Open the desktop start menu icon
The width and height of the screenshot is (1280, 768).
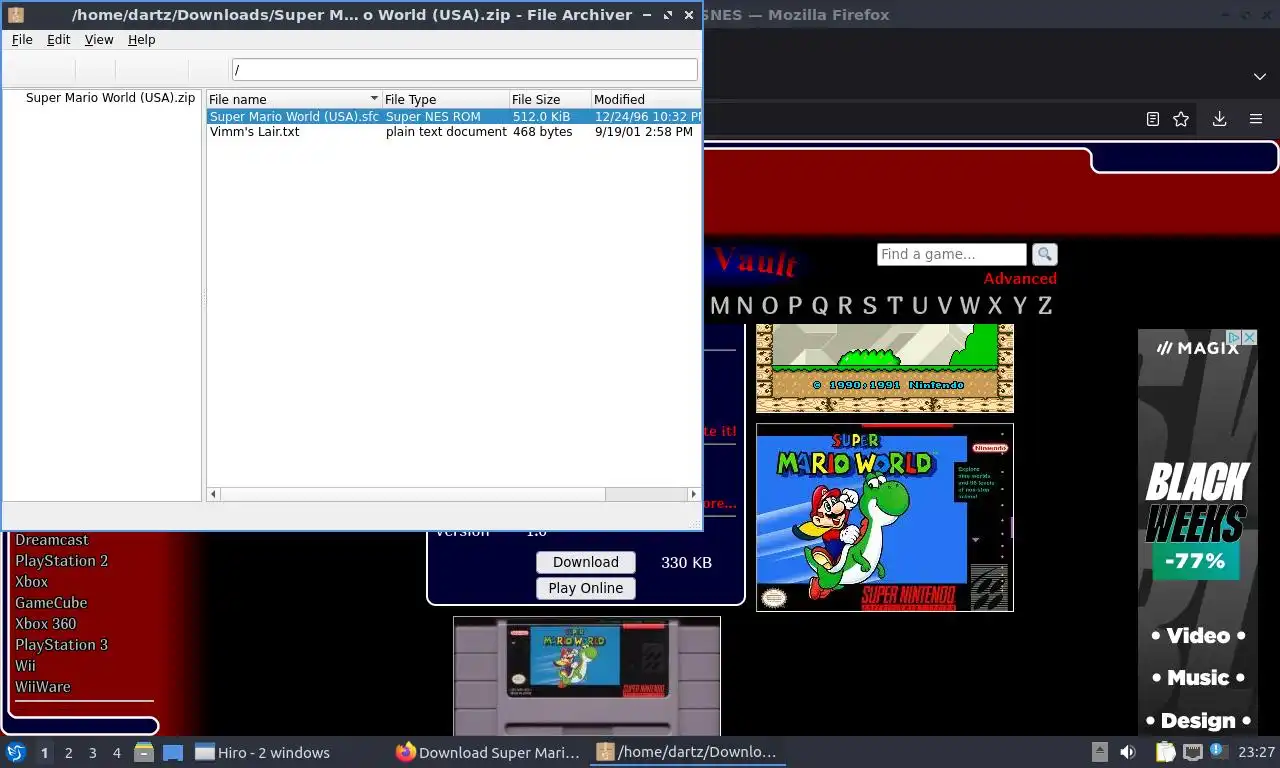[16, 752]
